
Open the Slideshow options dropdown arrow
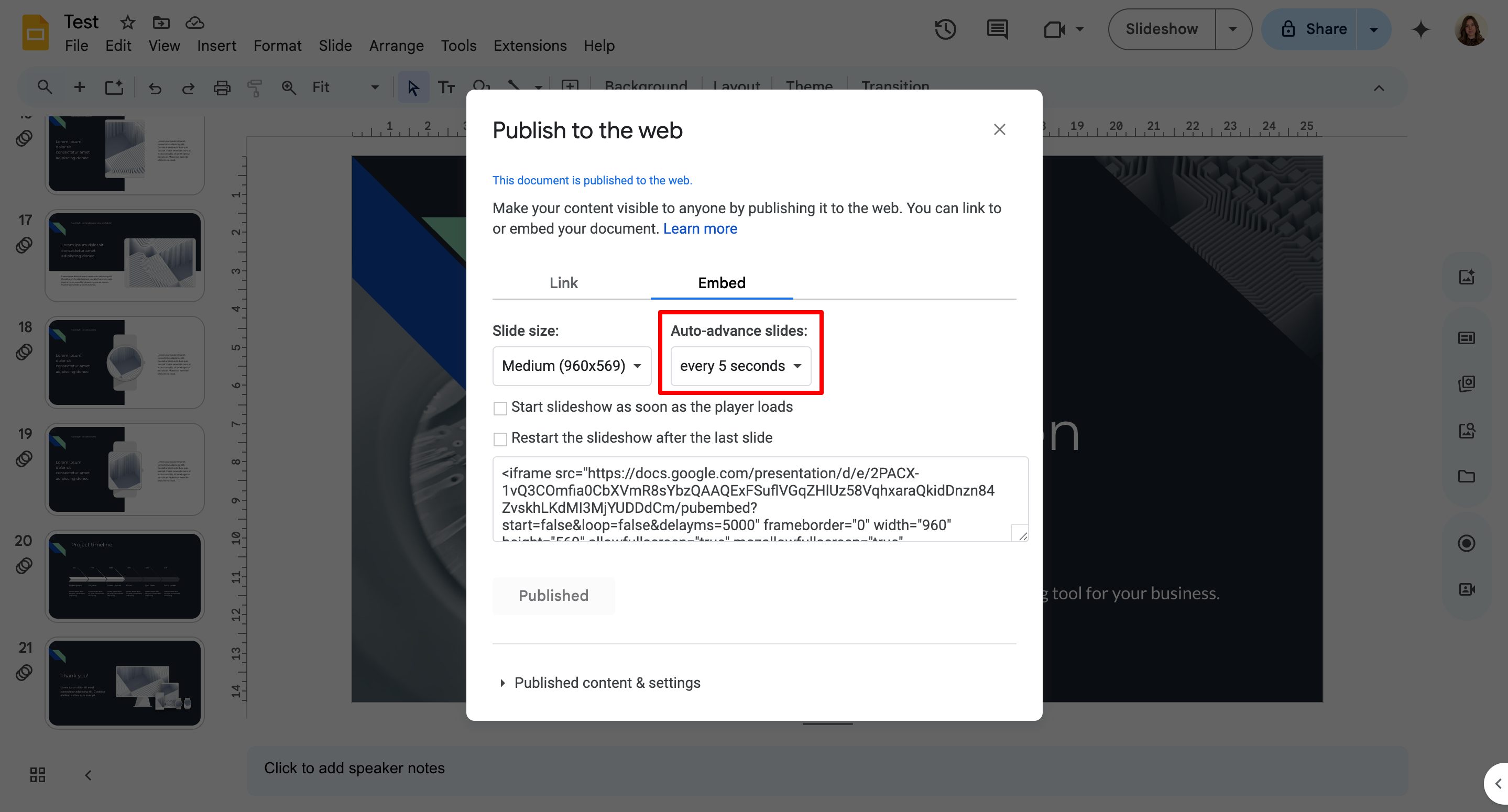click(x=1232, y=29)
